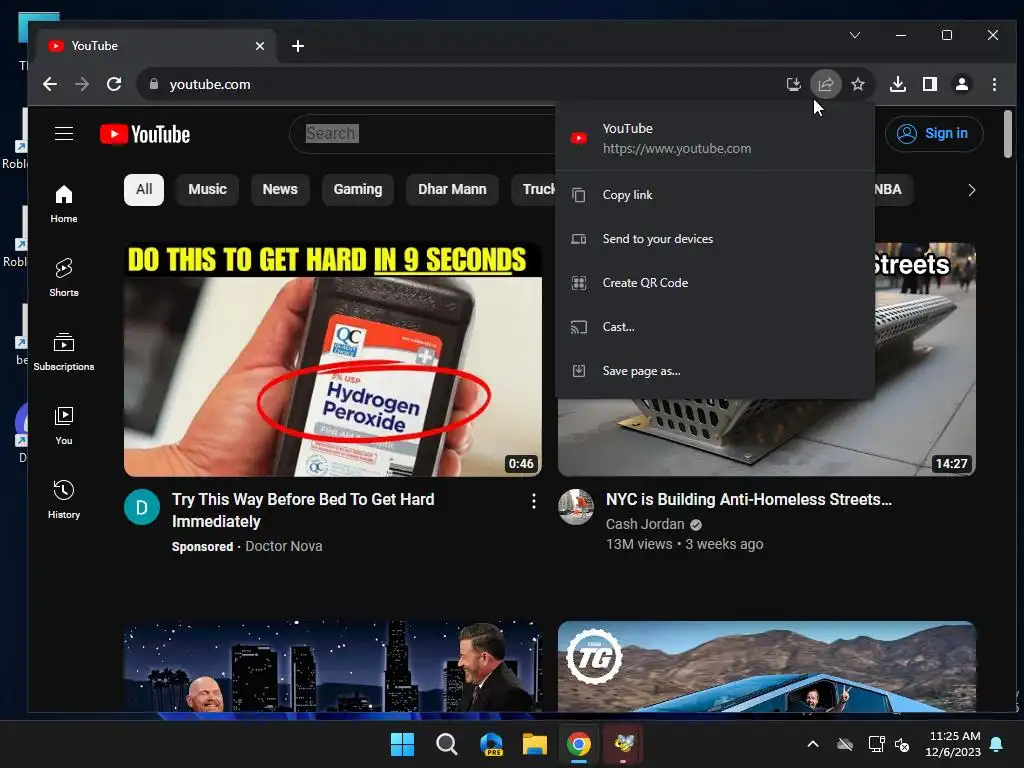The image size is (1024, 768).
Task: Click the install app icon in address bar
Action: (x=793, y=84)
